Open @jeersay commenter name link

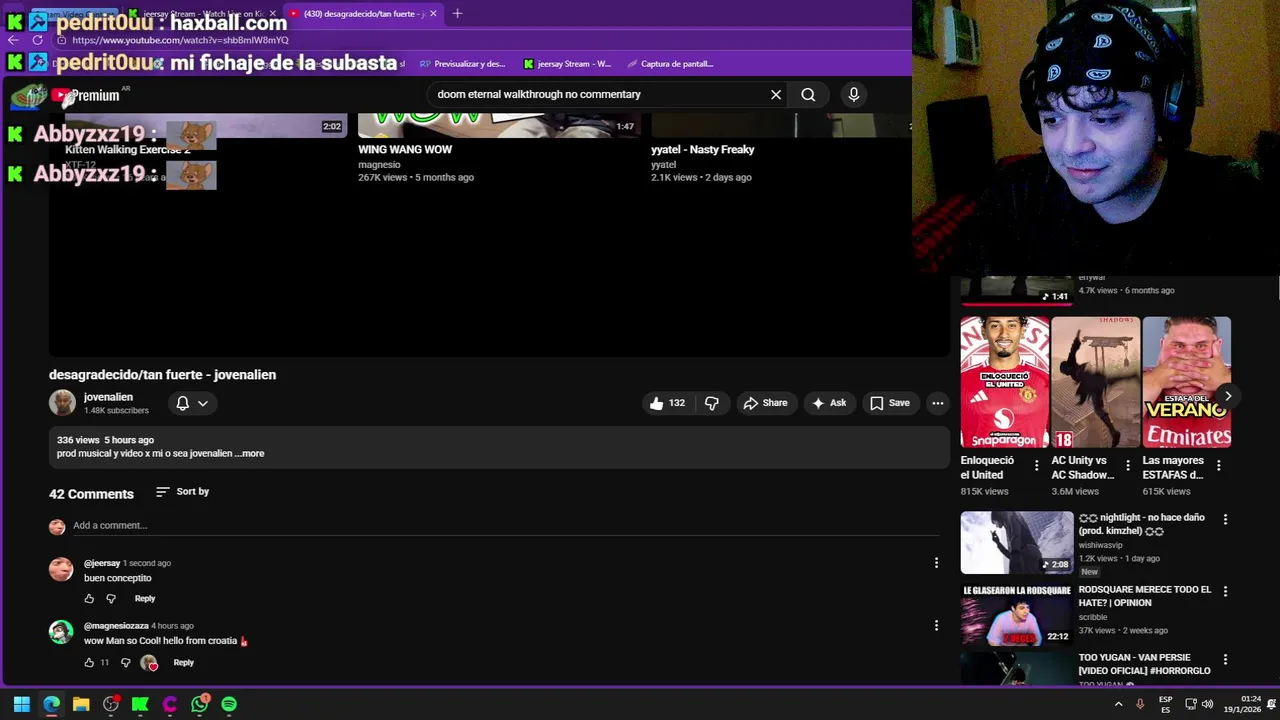pos(102,563)
